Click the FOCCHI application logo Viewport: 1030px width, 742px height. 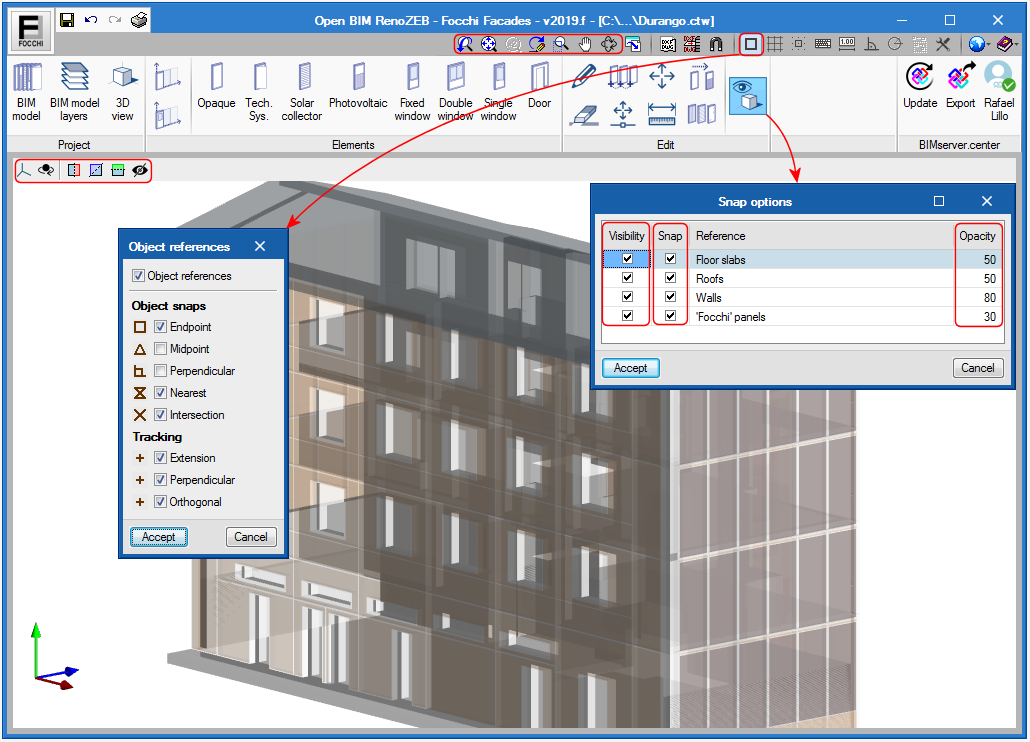pos(30,32)
